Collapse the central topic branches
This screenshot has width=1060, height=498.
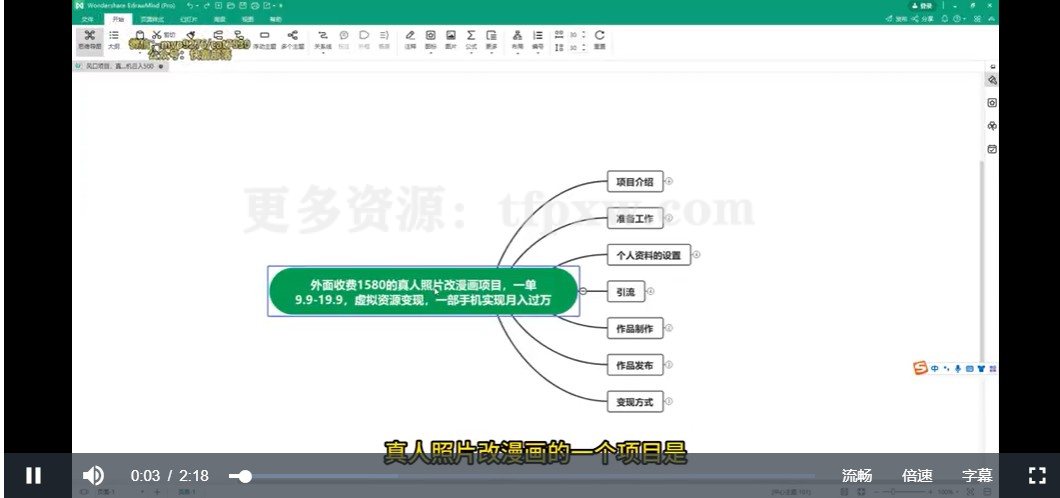(x=583, y=291)
